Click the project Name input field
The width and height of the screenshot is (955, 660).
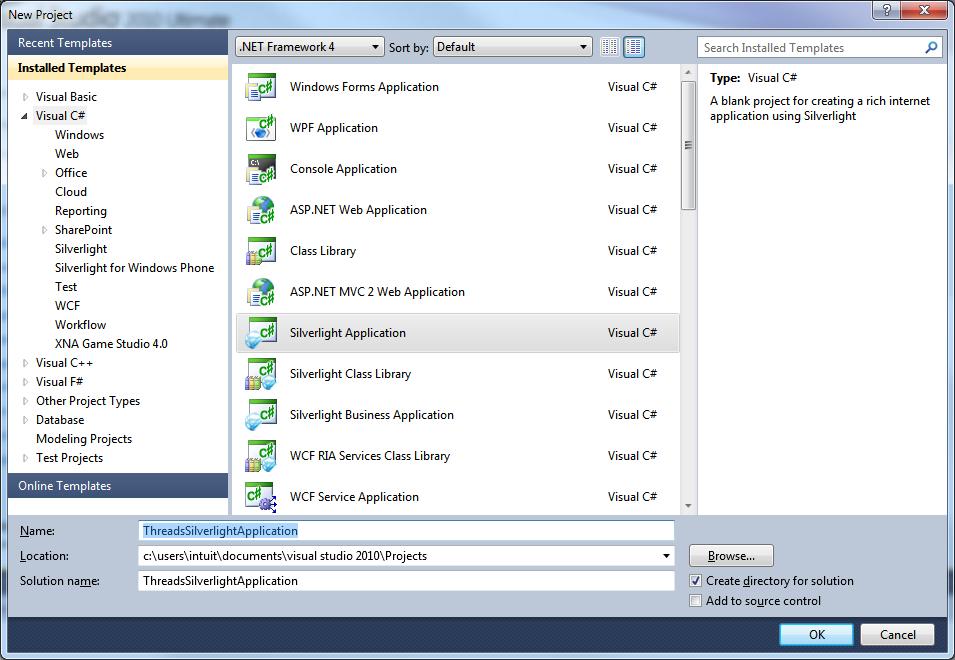pos(406,531)
